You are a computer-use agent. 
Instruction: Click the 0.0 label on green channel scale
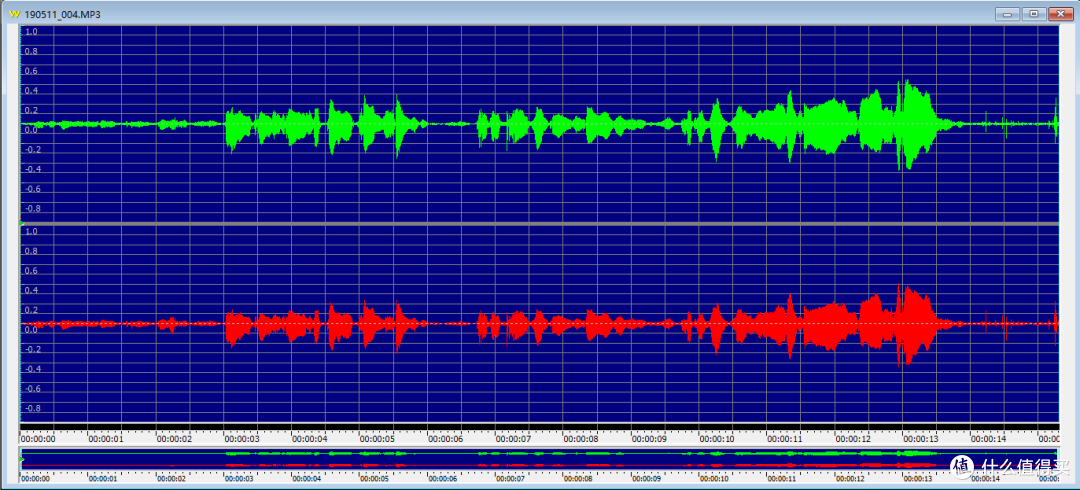coord(32,130)
